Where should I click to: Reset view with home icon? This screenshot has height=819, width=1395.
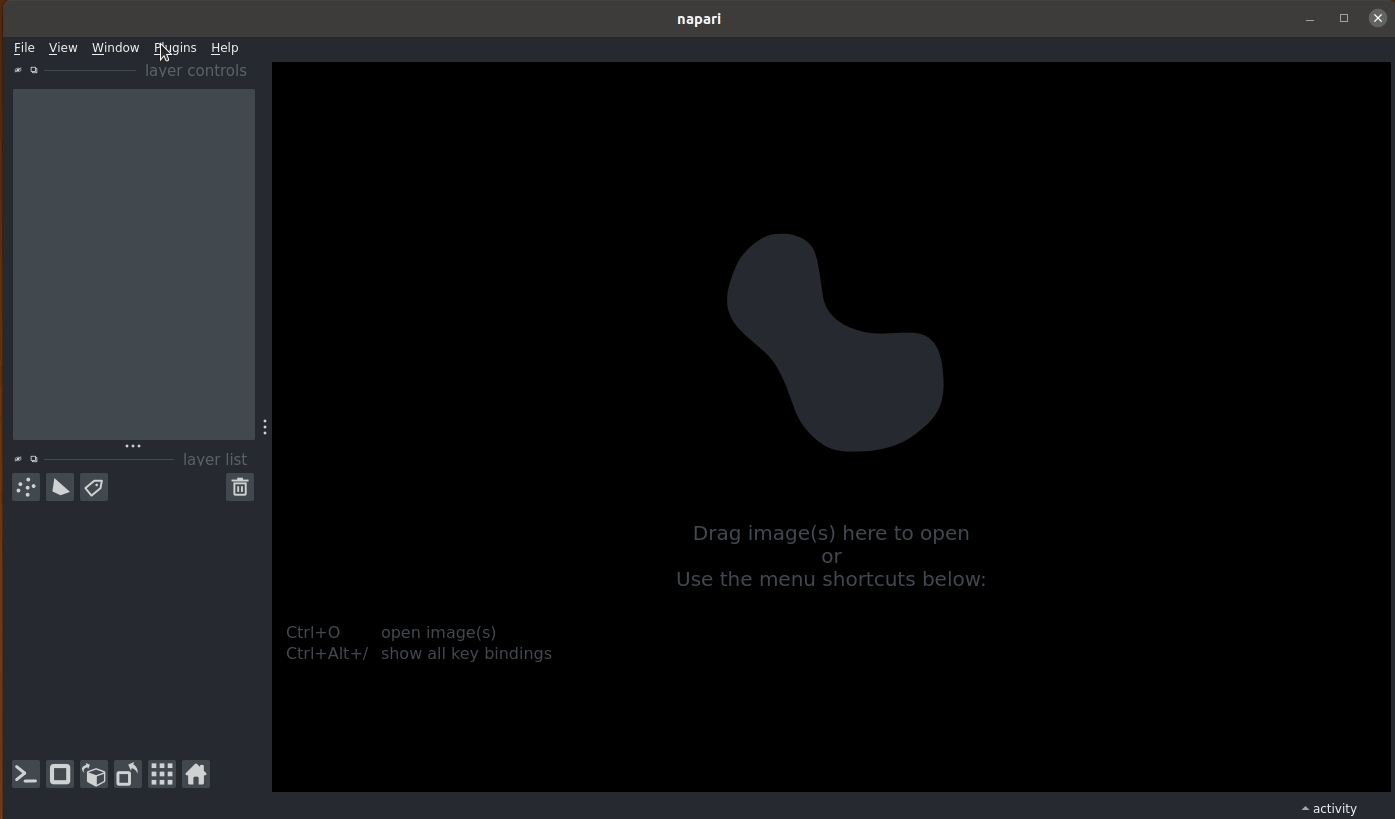point(196,774)
